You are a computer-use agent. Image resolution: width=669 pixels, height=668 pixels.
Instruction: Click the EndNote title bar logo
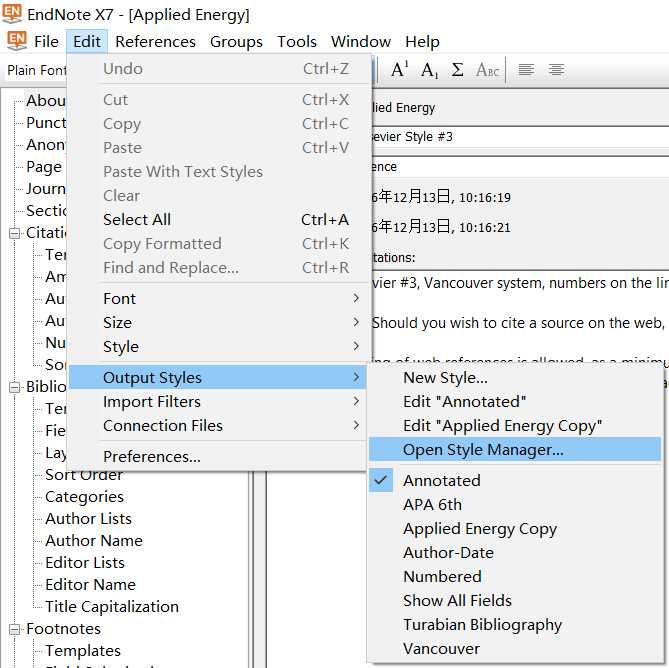(12, 14)
